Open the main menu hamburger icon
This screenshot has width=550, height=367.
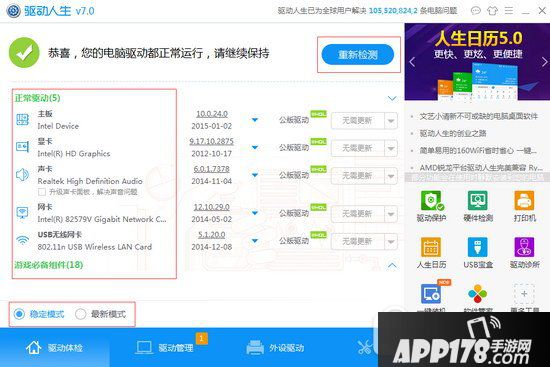(x=509, y=11)
